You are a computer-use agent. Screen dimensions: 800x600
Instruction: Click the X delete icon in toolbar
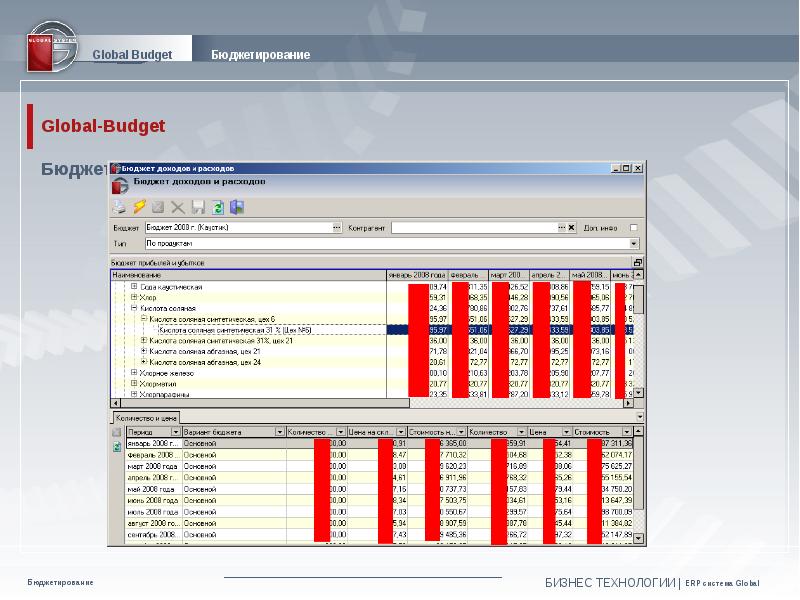tap(178, 207)
